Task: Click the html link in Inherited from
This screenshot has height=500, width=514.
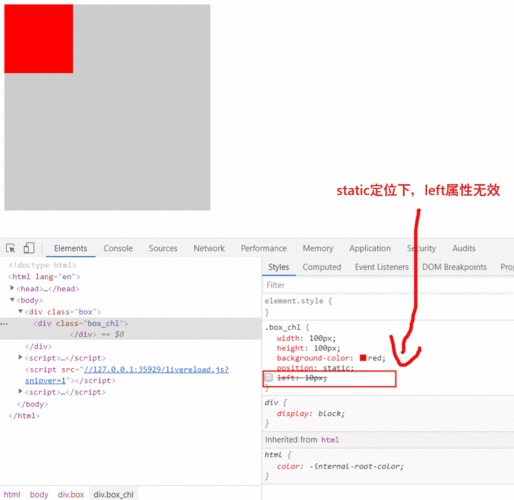Action: [x=330, y=440]
